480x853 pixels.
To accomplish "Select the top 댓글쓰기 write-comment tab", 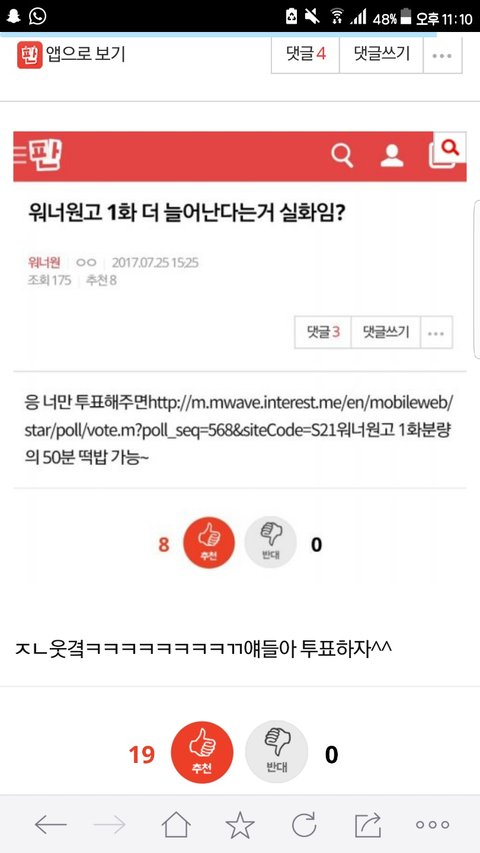I will click(381, 54).
